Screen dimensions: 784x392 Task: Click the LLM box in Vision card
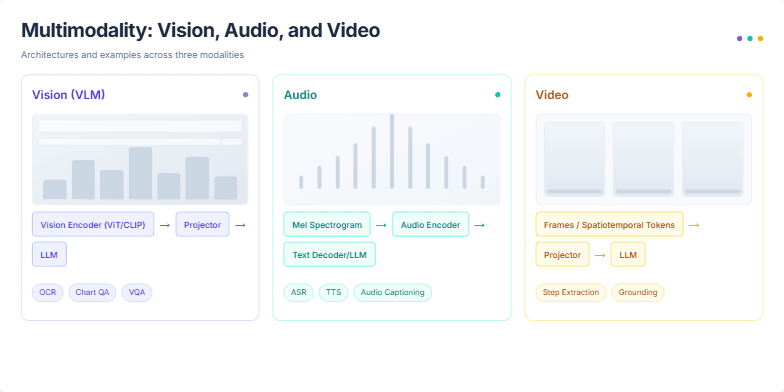(50, 254)
